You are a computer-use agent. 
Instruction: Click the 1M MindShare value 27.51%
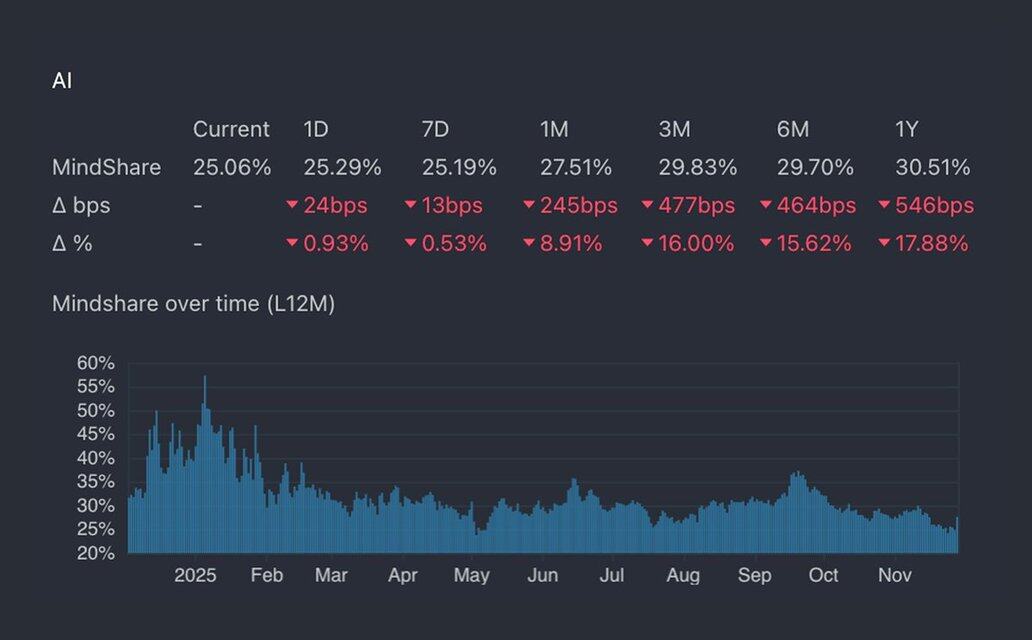(x=575, y=167)
